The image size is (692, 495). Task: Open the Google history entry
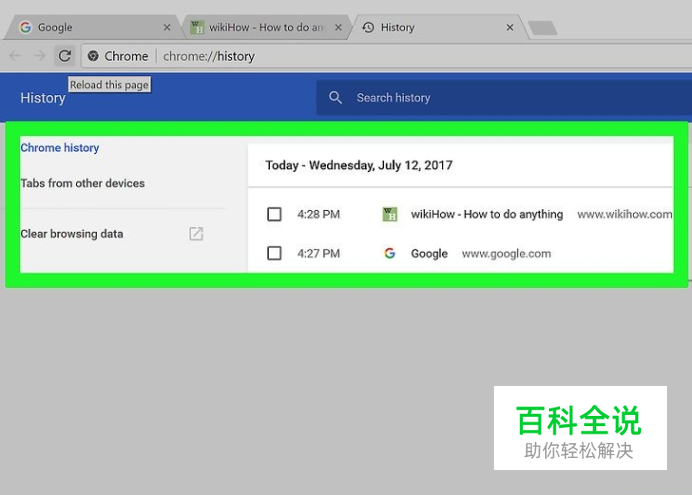point(429,254)
